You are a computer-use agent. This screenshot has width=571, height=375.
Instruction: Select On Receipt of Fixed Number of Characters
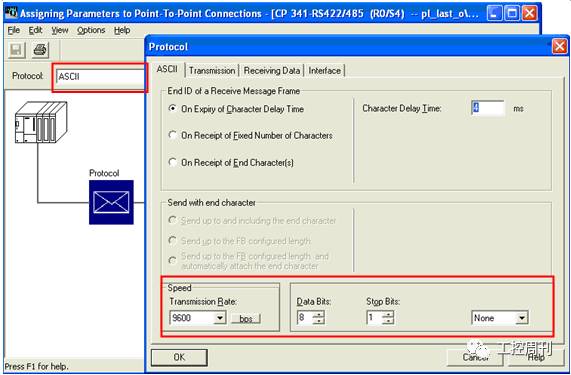[173, 135]
